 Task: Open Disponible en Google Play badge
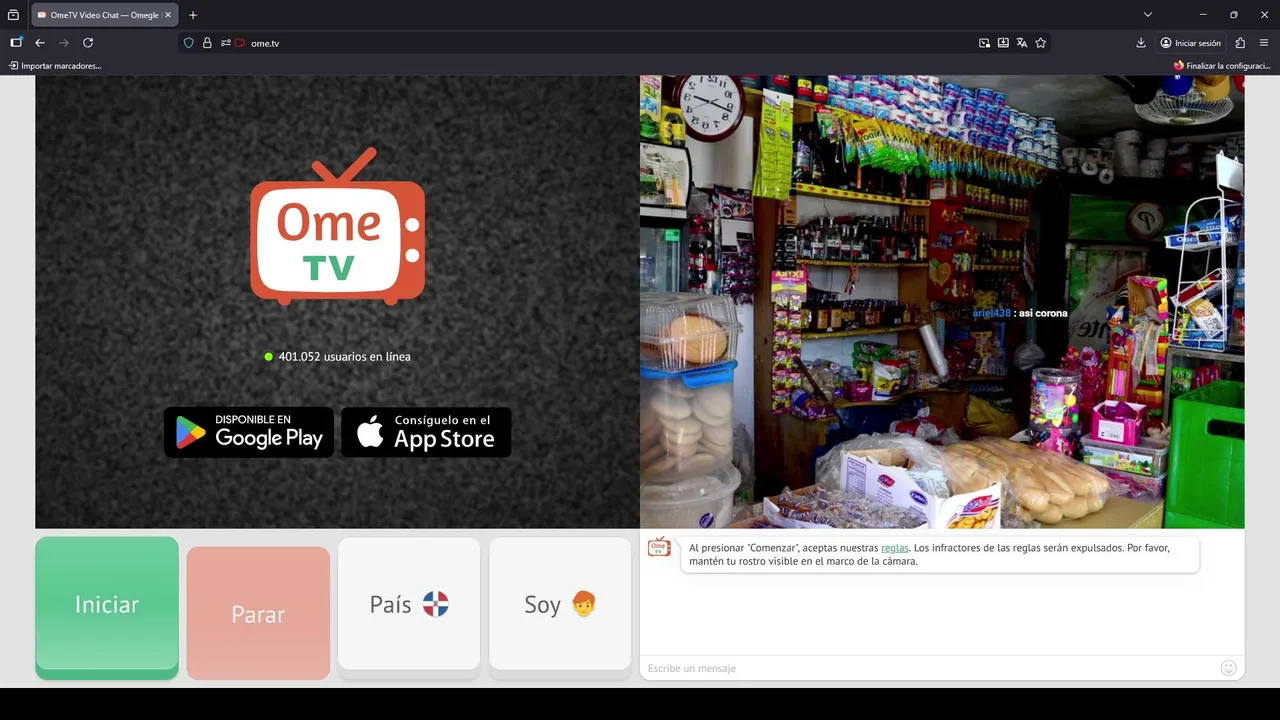[249, 432]
